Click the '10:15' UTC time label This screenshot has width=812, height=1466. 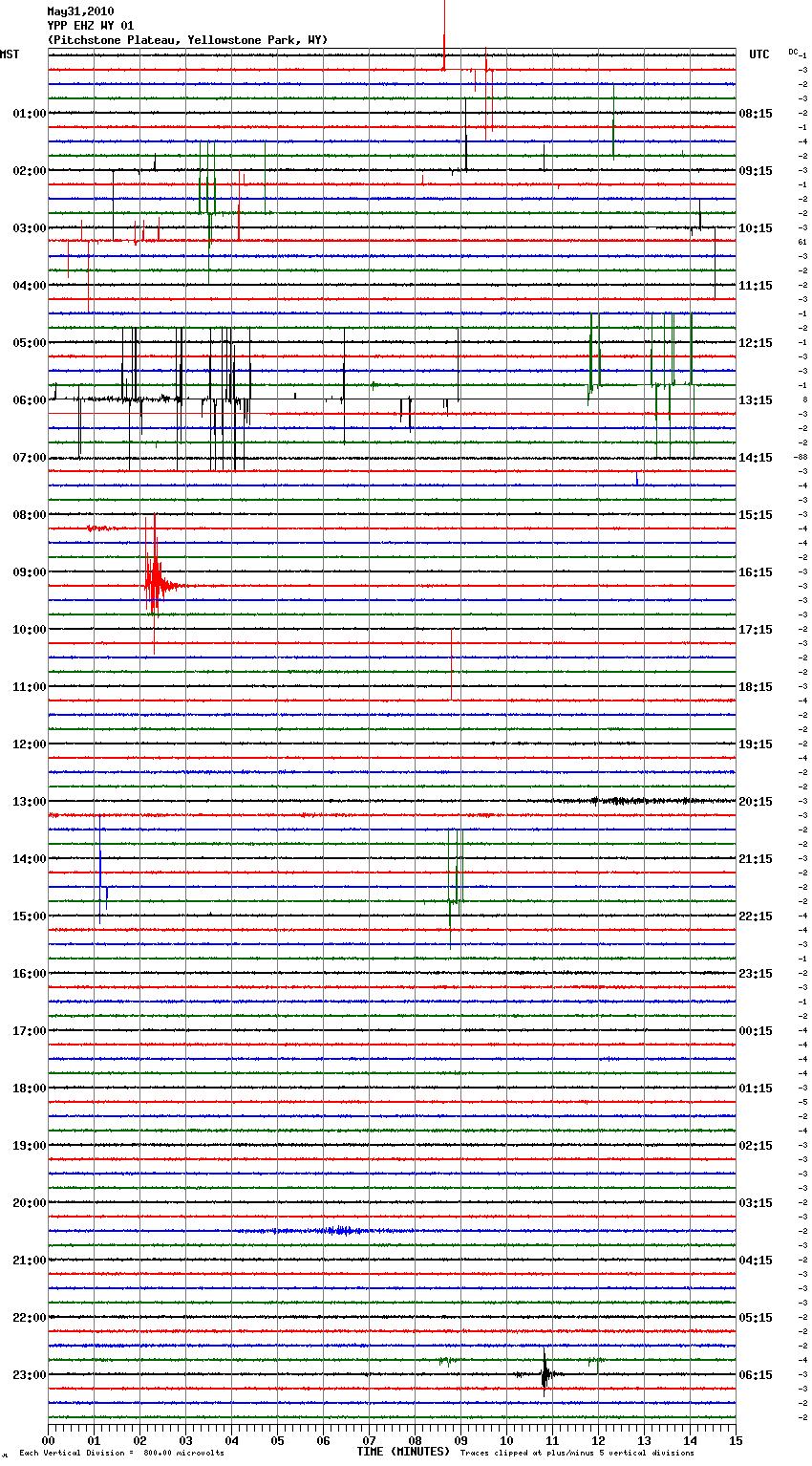pyautogui.click(x=756, y=228)
